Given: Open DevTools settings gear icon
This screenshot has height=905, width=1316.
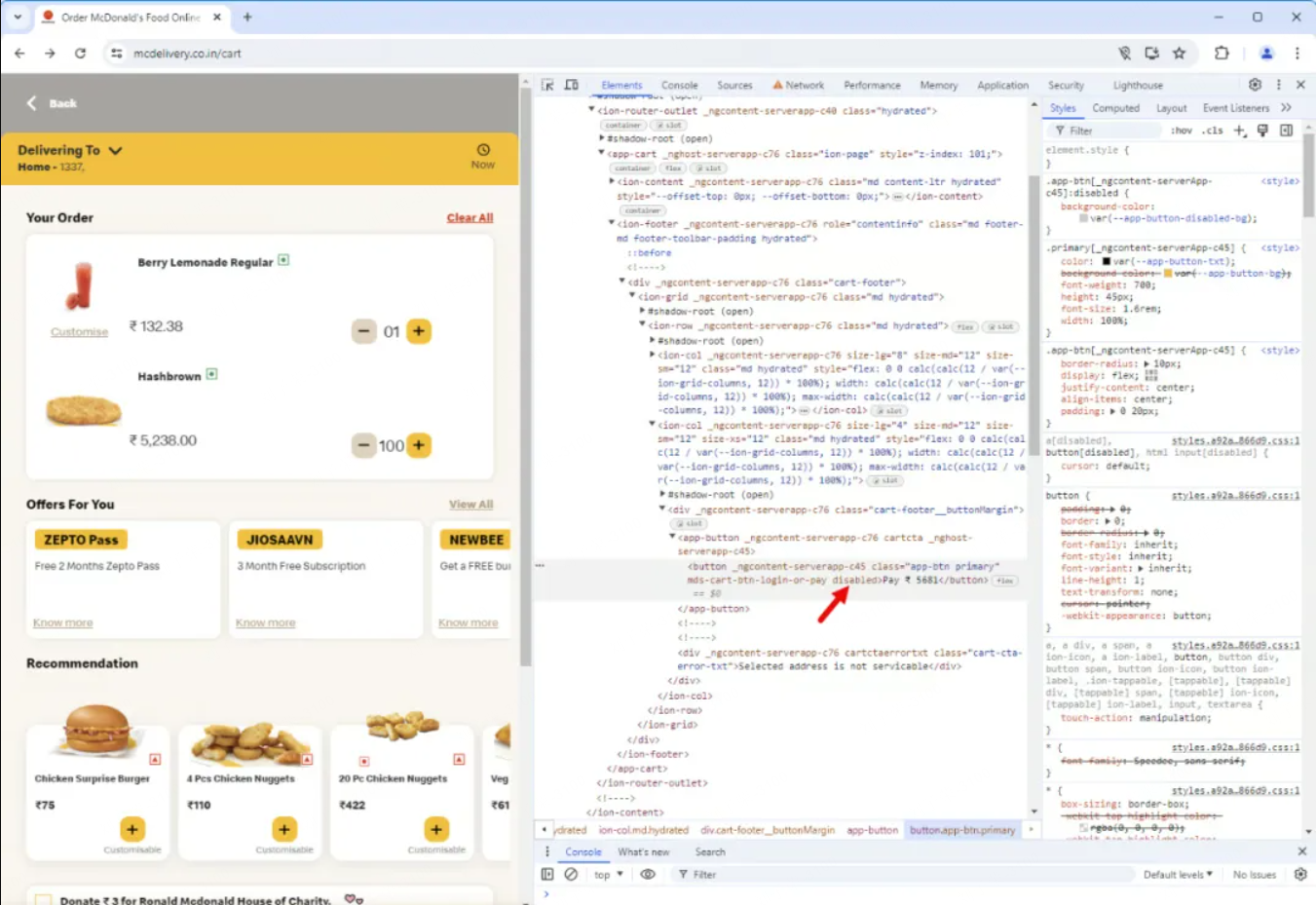Looking at the screenshot, I should click(x=1255, y=85).
